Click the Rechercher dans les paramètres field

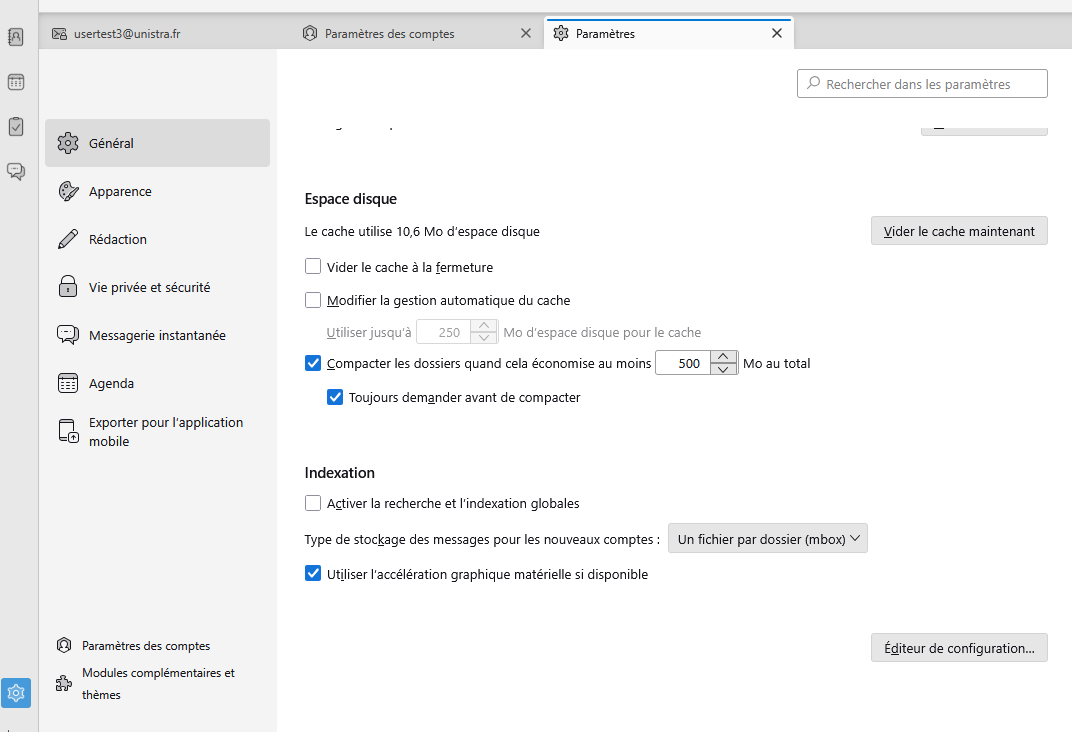[x=922, y=84]
